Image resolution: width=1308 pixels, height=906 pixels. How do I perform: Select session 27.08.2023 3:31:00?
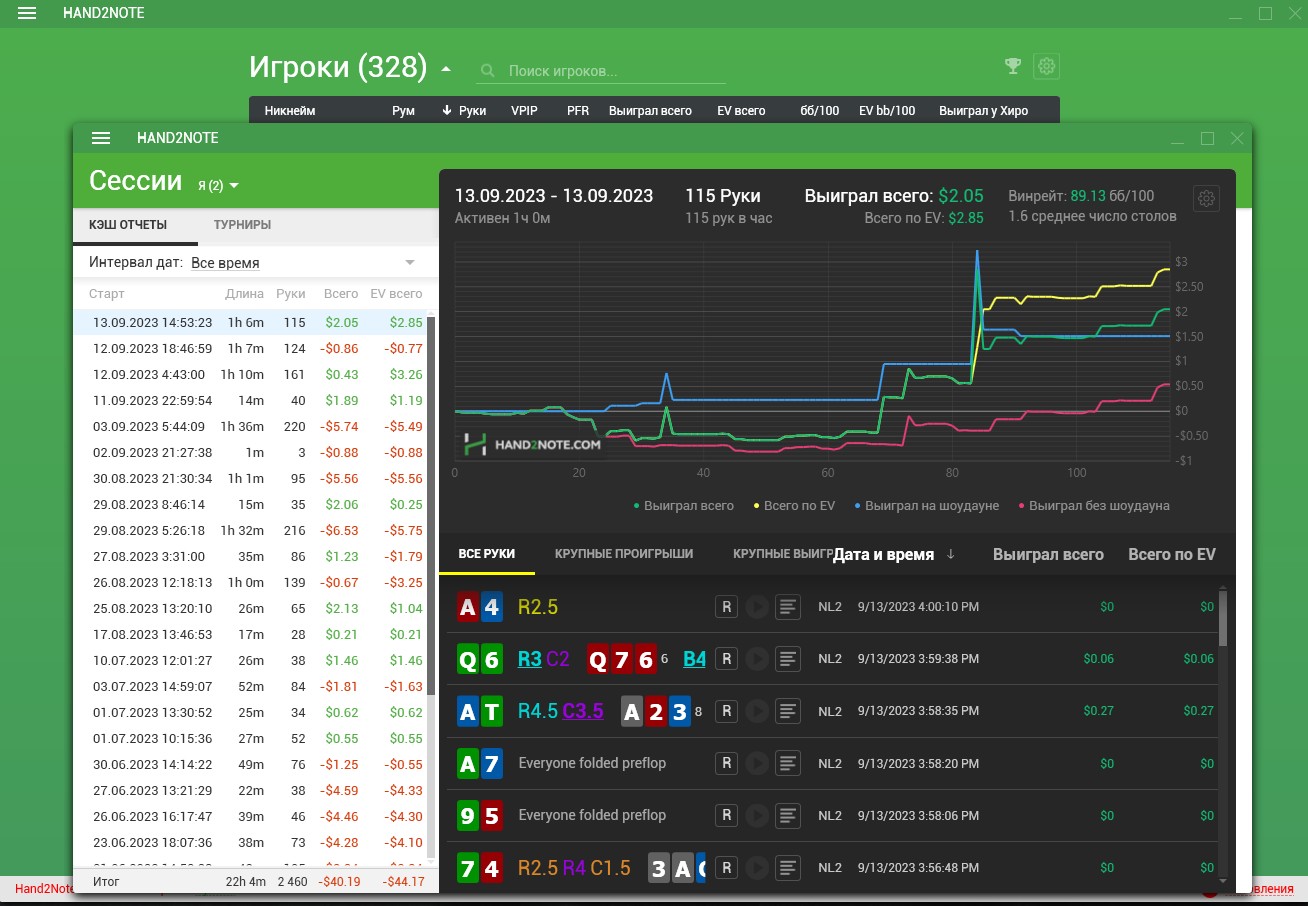point(249,557)
